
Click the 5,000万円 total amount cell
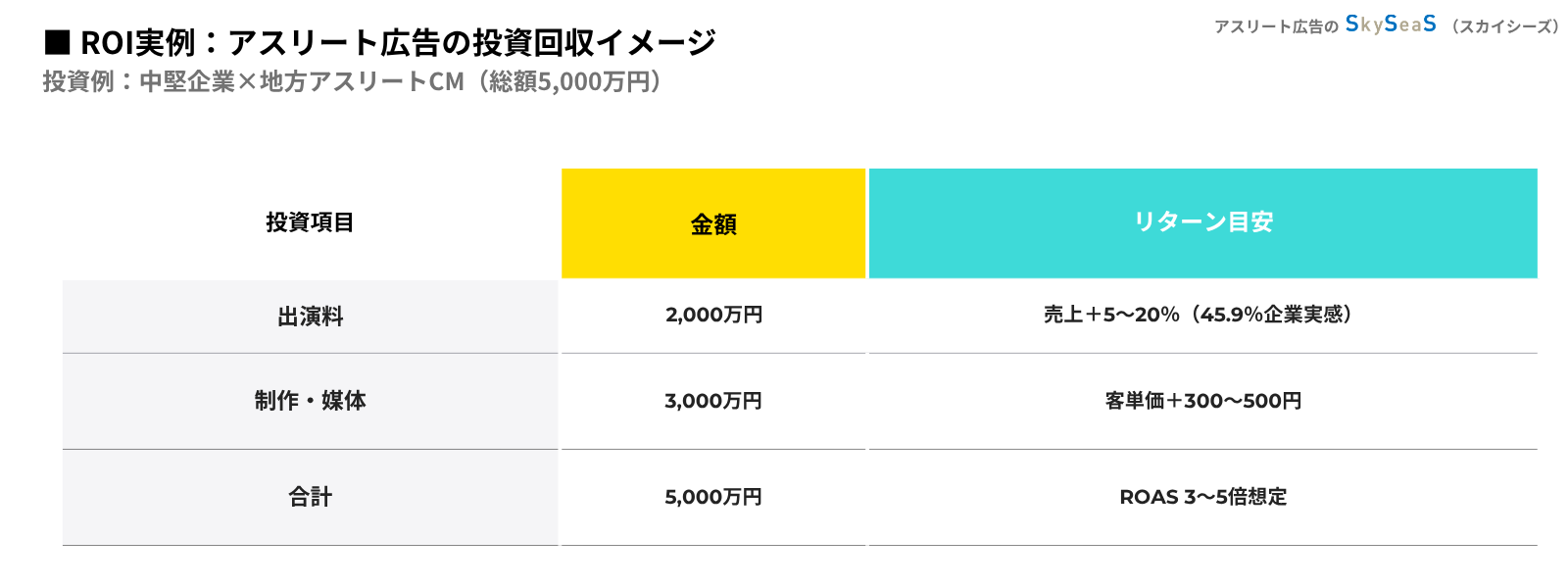[x=713, y=497]
